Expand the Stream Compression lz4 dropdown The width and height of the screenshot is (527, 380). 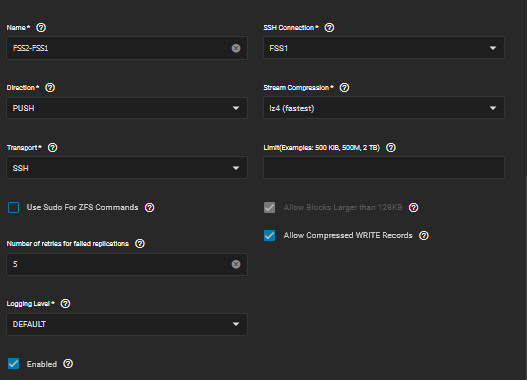(384, 108)
